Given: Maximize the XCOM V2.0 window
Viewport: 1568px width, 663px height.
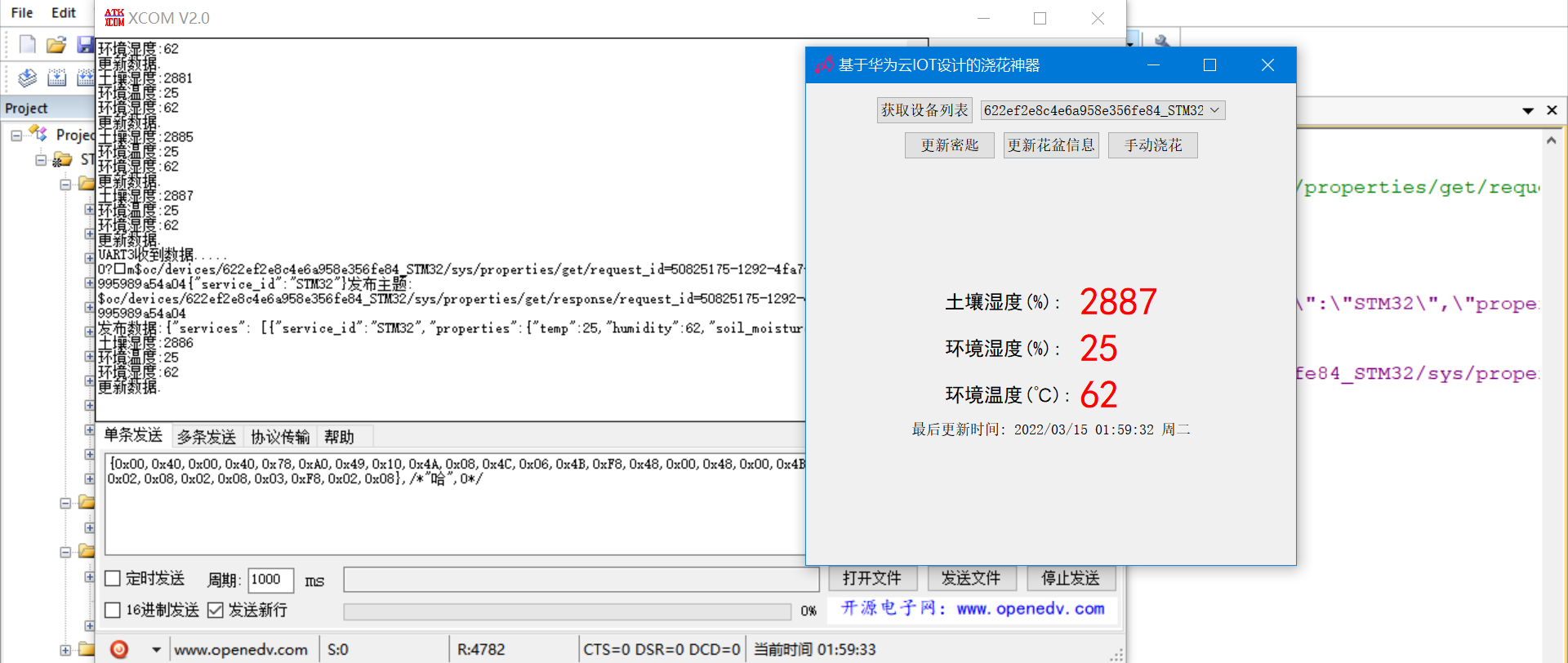Looking at the screenshot, I should [1040, 18].
